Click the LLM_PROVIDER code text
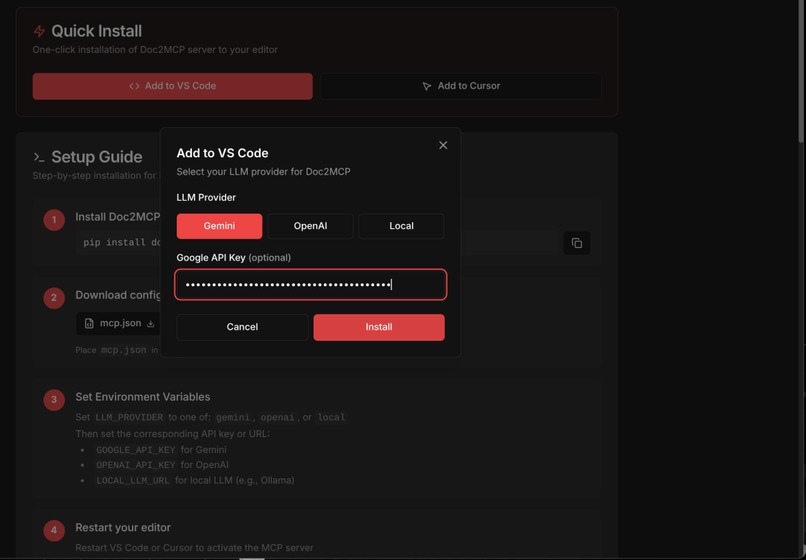 [130, 418]
